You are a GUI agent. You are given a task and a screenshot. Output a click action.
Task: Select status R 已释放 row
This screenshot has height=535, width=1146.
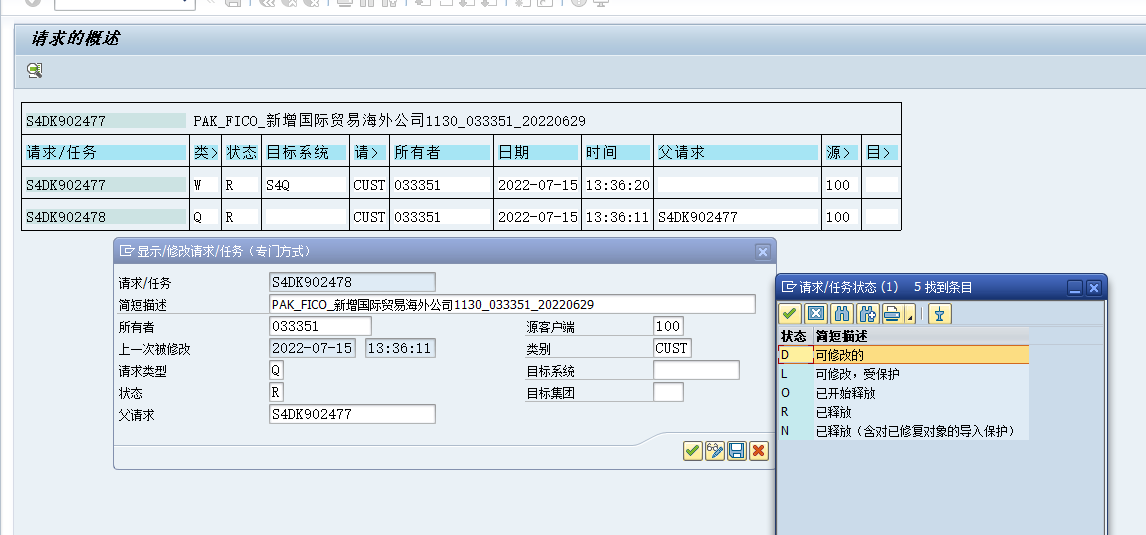[x=902, y=412]
